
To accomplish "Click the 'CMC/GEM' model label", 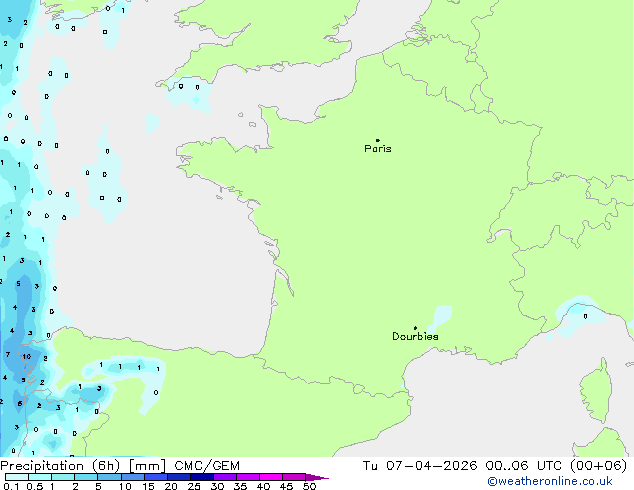I will click(207, 466).
